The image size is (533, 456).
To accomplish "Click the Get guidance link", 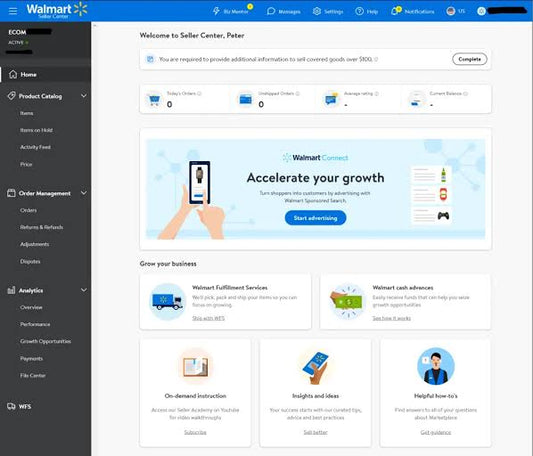I will pos(436,432).
